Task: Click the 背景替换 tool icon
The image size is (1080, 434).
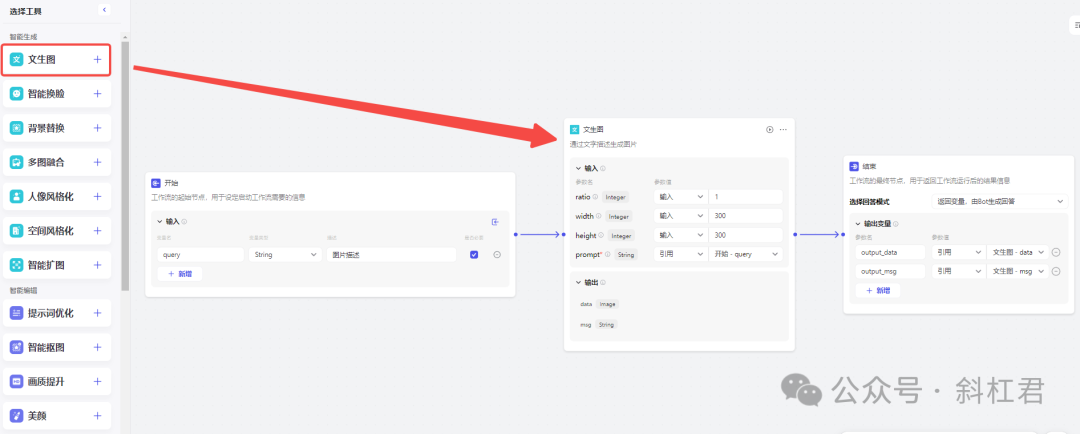Action: click(17, 128)
